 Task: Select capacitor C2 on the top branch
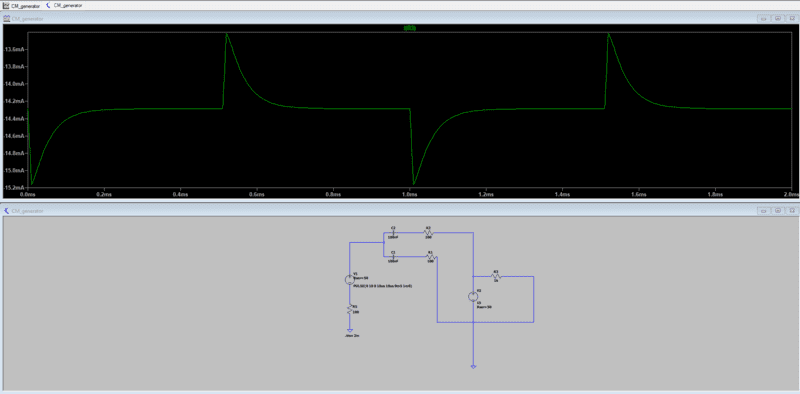pyautogui.click(x=393, y=233)
